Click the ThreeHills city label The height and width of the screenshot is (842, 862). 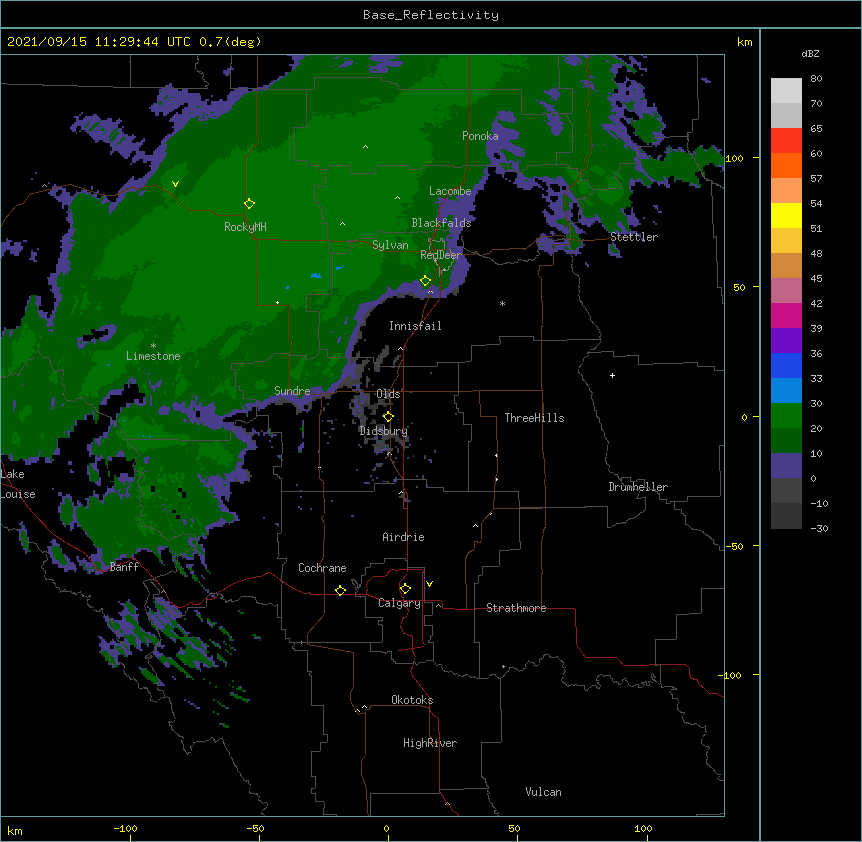pos(534,418)
